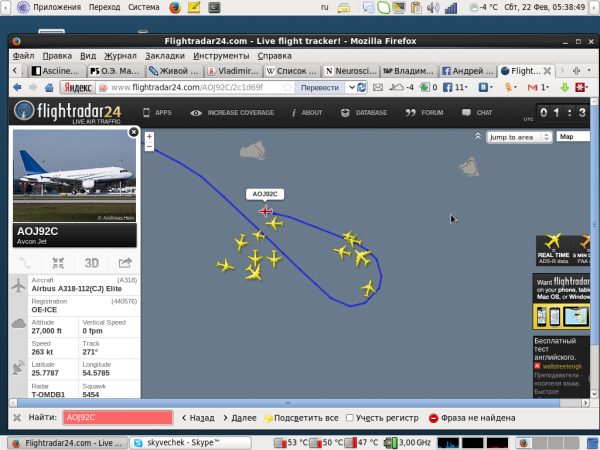600x450 pixels.
Task: Click the Найти search field
Action: 118,417
